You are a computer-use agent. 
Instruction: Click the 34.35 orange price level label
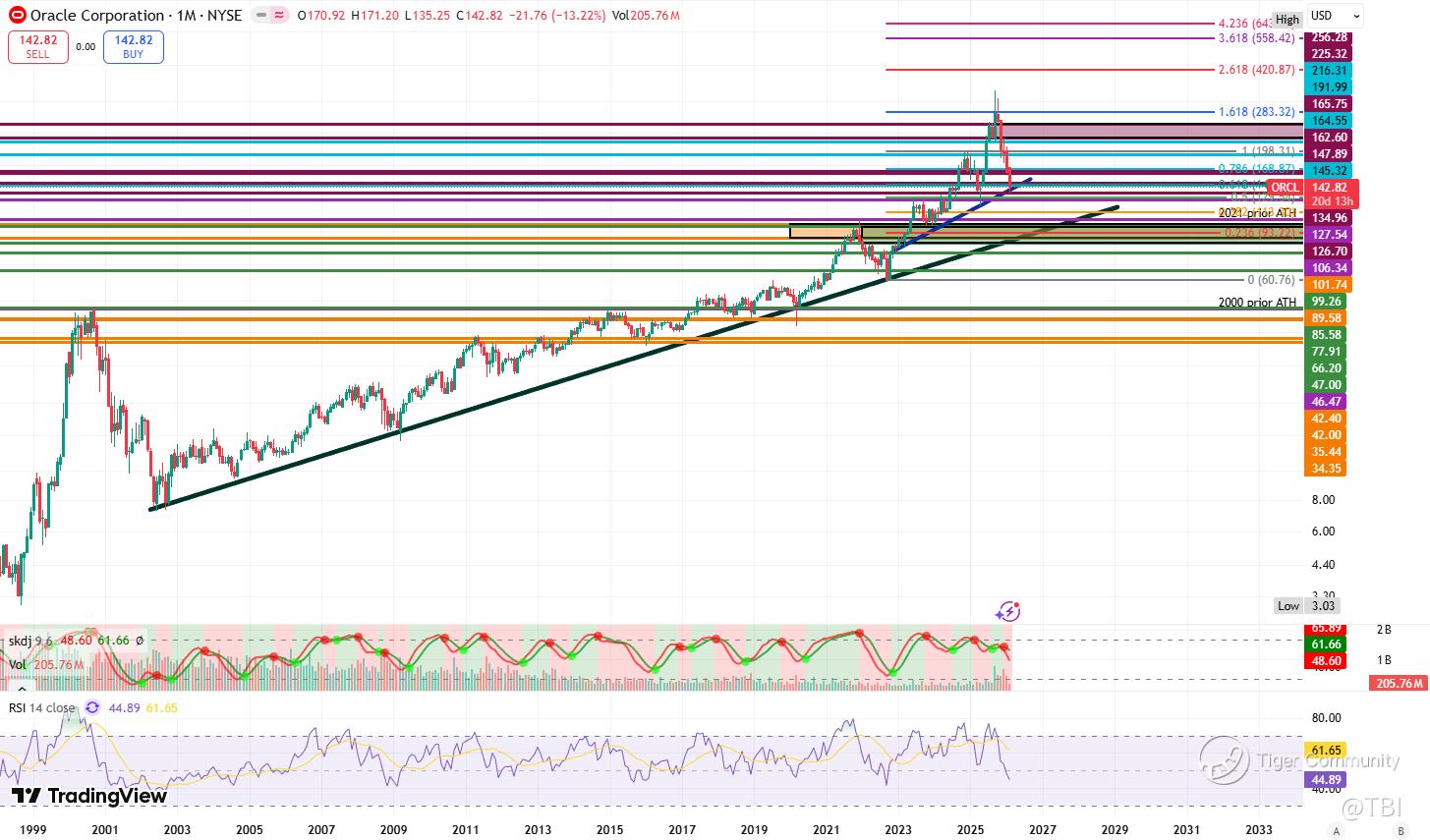[1327, 468]
